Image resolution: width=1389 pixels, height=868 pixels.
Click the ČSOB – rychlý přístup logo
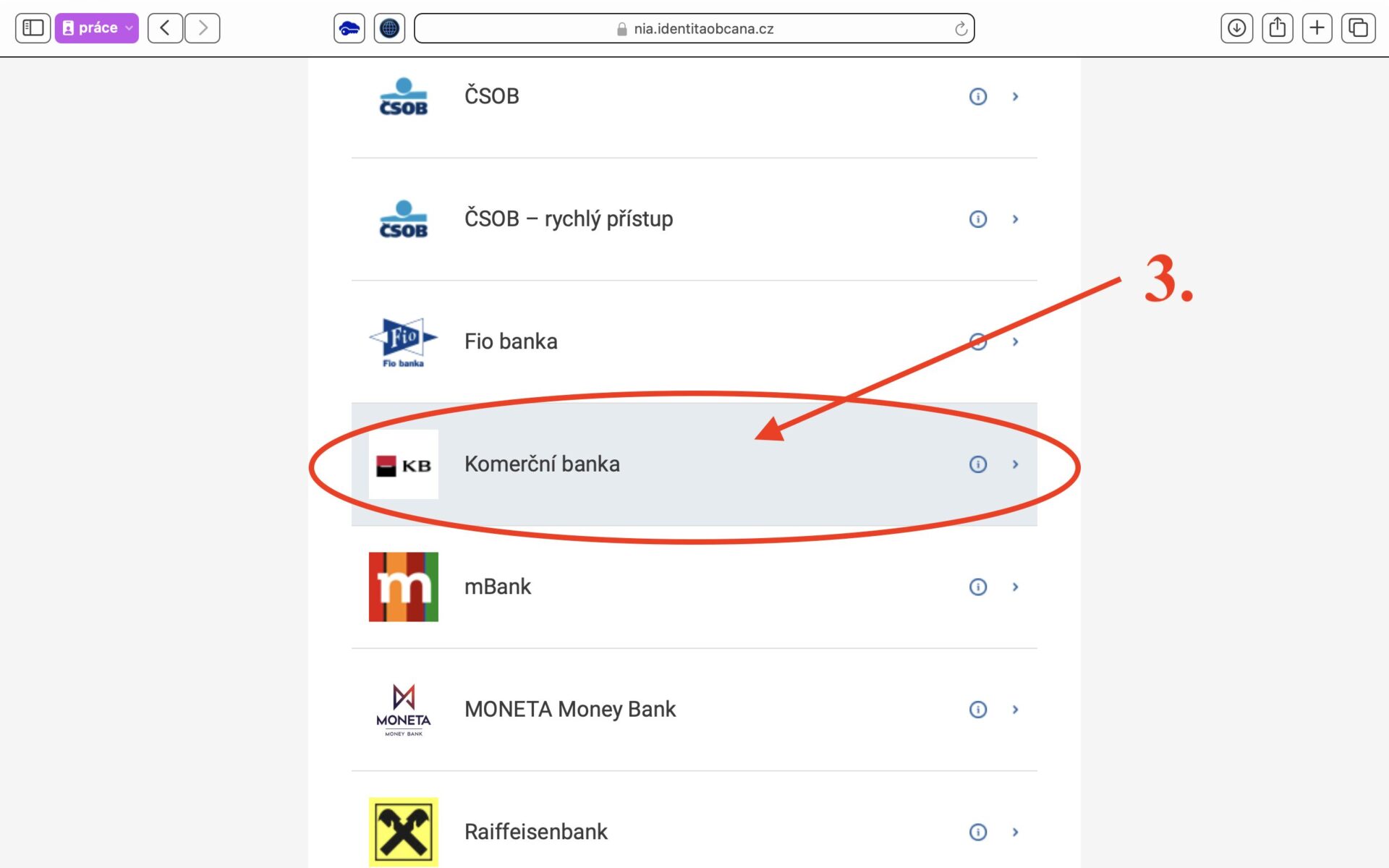click(404, 218)
